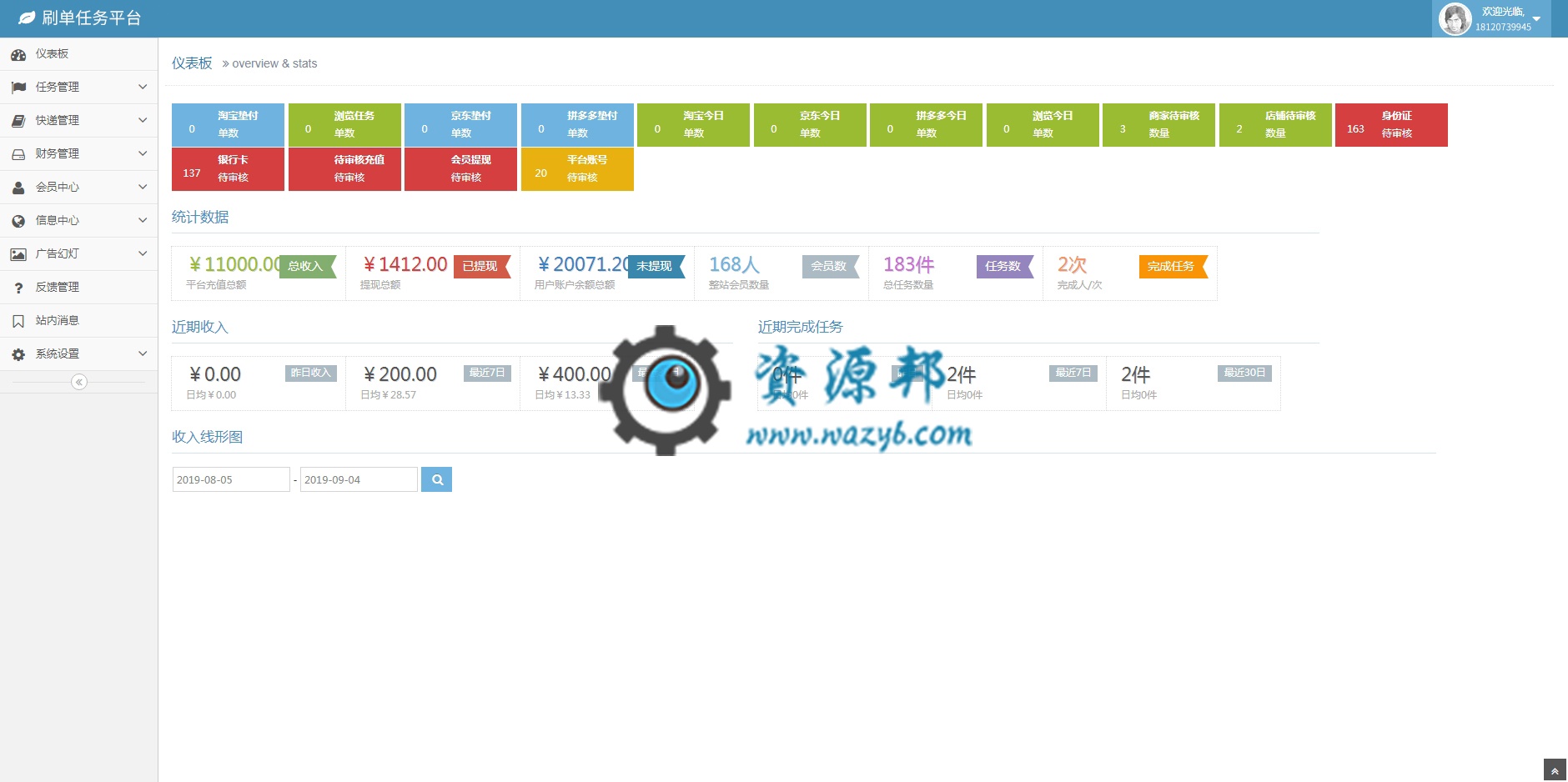The width and height of the screenshot is (1568, 782).
Task: Click the 168人 member count
Action: coord(734,264)
